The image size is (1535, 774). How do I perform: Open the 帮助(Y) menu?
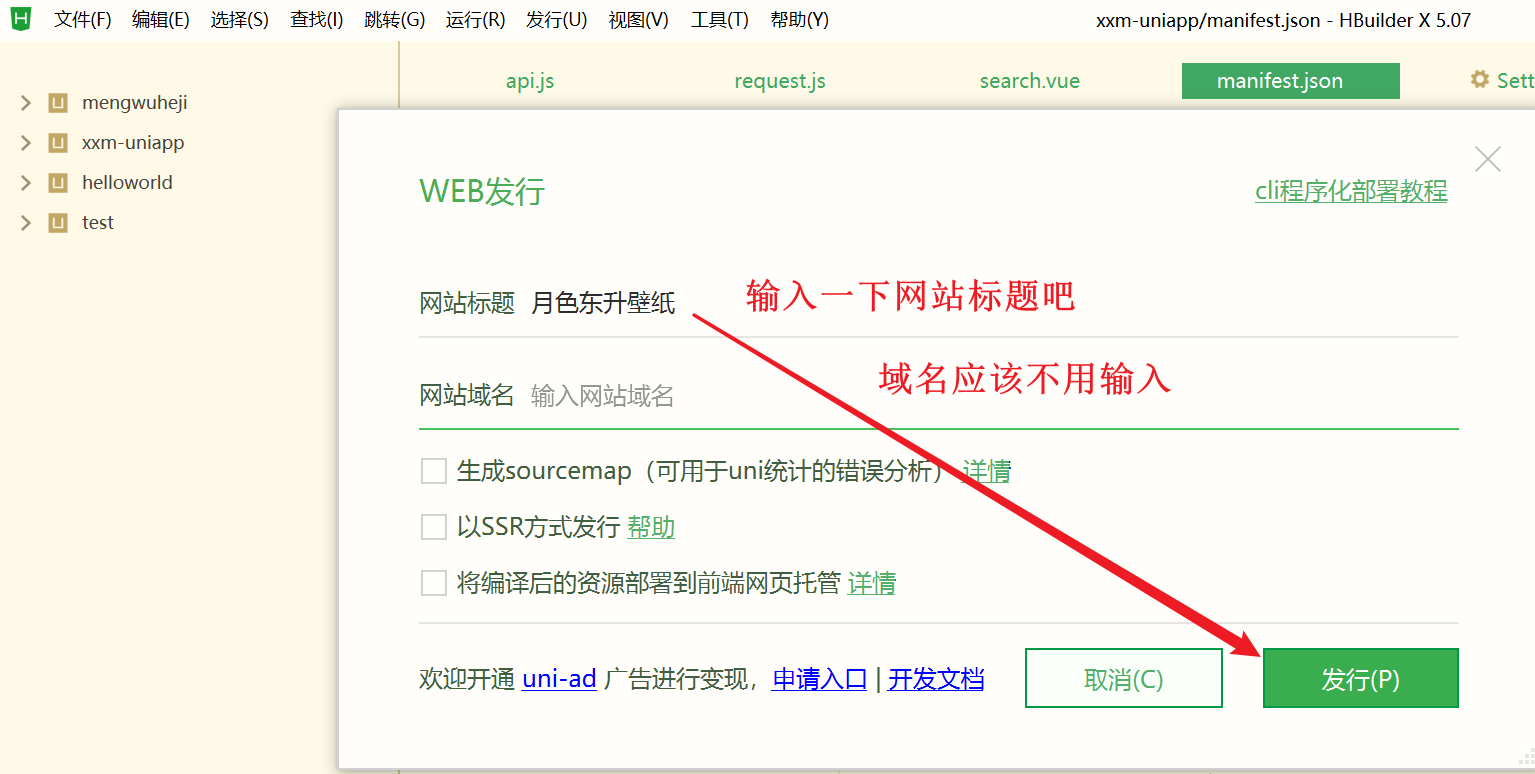pyautogui.click(x=800, y=20)
